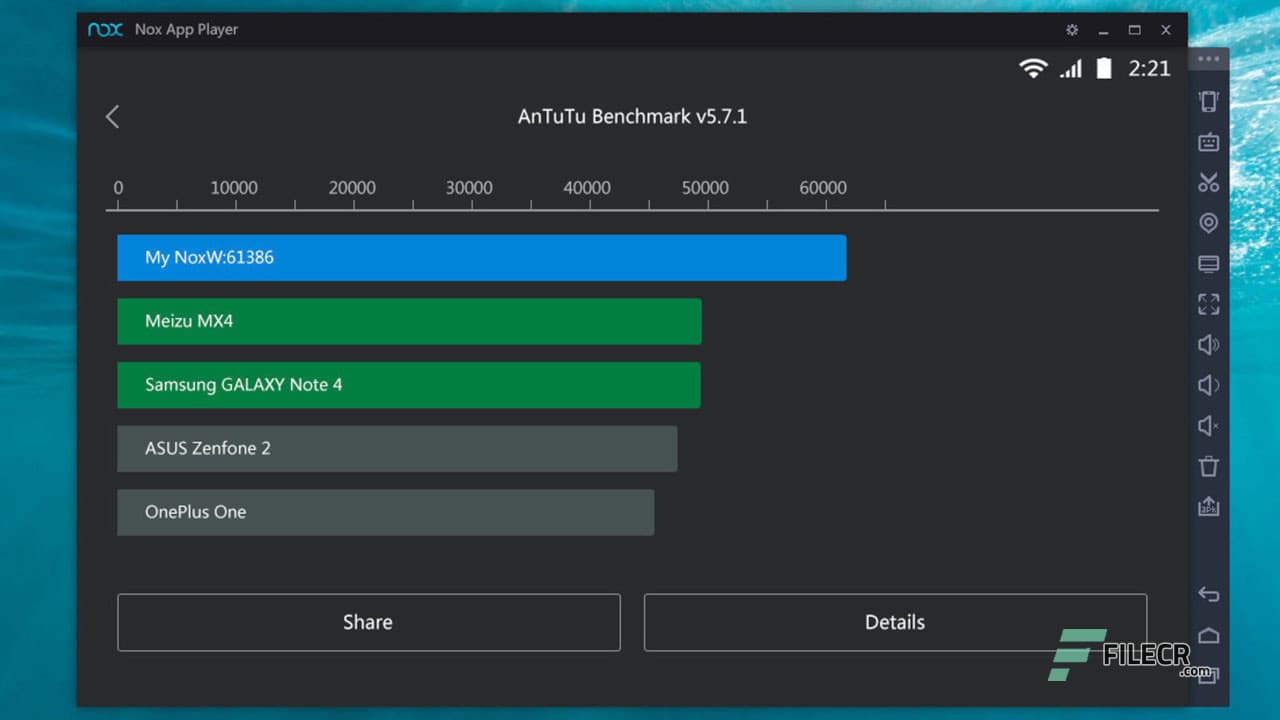
Task: Open the keyboard mapping tool
Action: (x=1208, y=142)
